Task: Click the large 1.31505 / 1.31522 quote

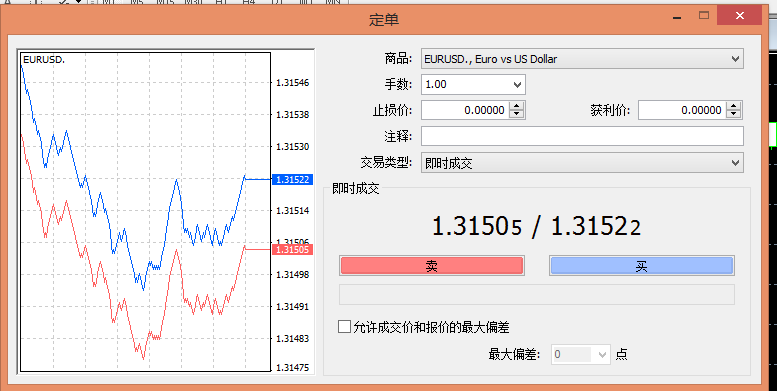Action: [x=537, y=227]
